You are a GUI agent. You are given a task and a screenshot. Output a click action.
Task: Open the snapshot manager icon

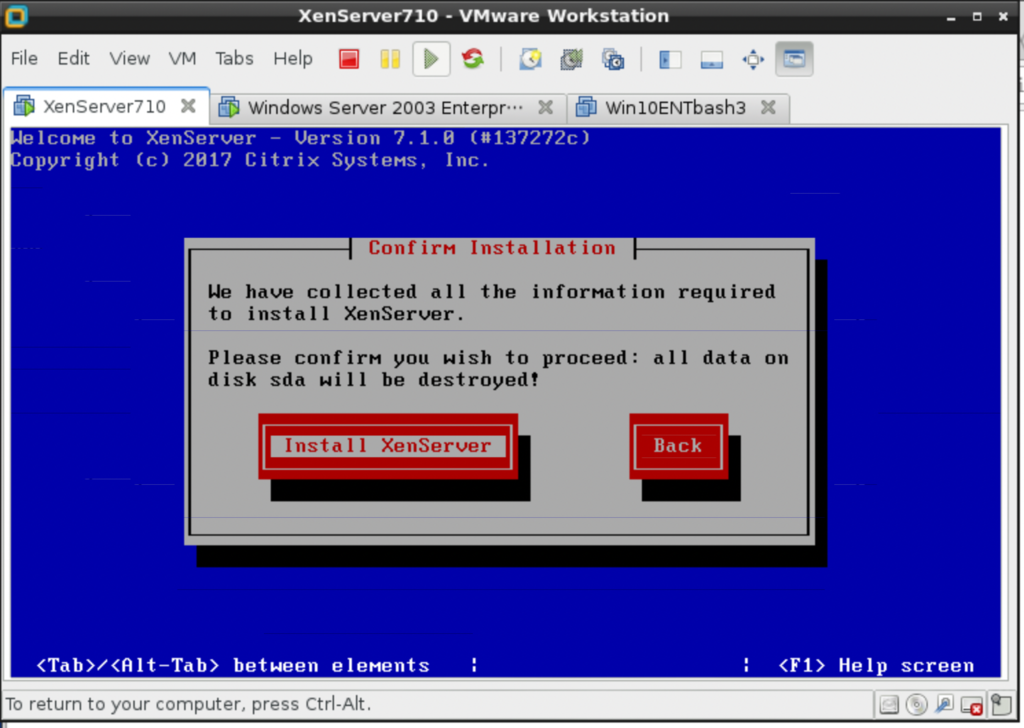pos(613,59)
